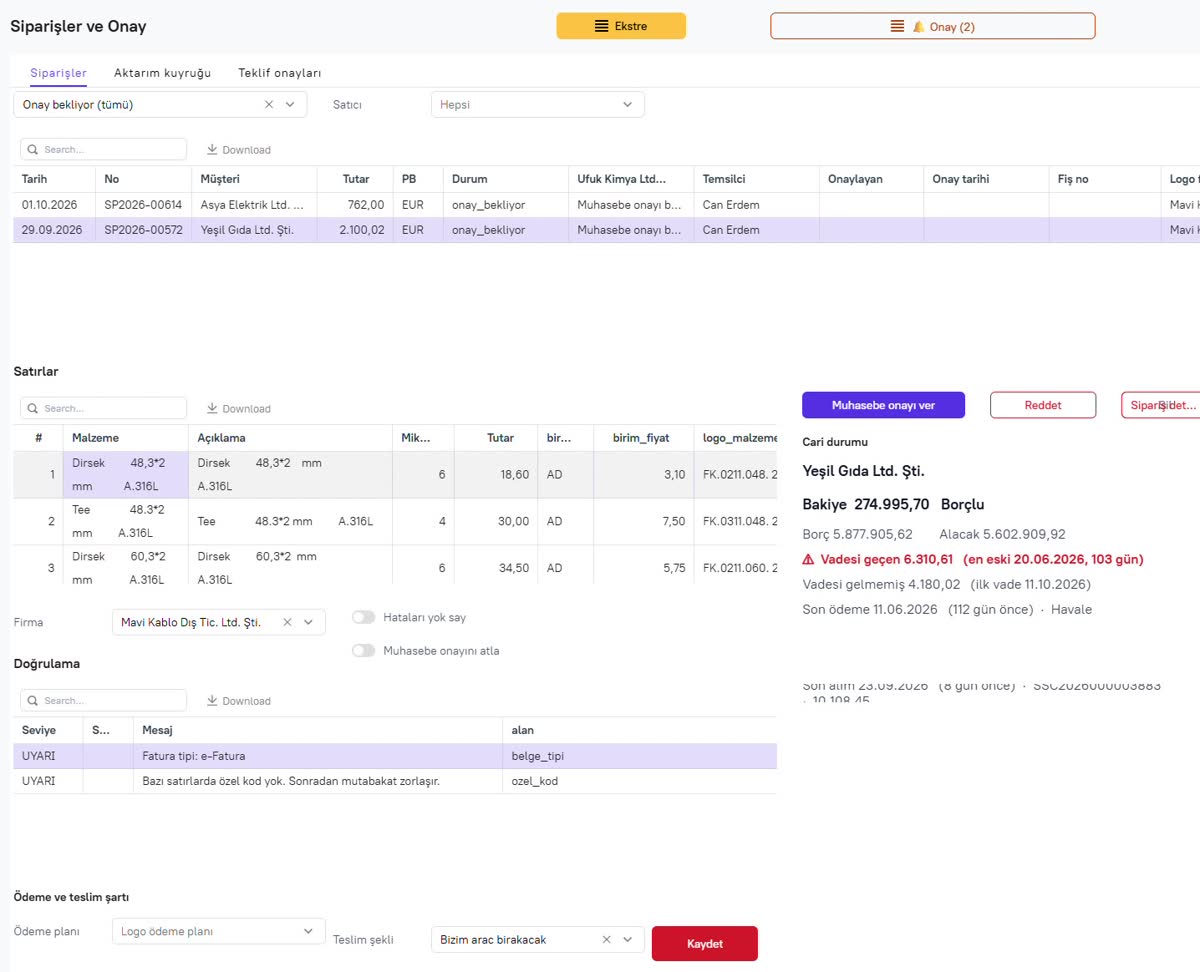The image size is (1200, 972).
Task: Expand the Firma dropdown list
Action: click(x=308, y=622)
